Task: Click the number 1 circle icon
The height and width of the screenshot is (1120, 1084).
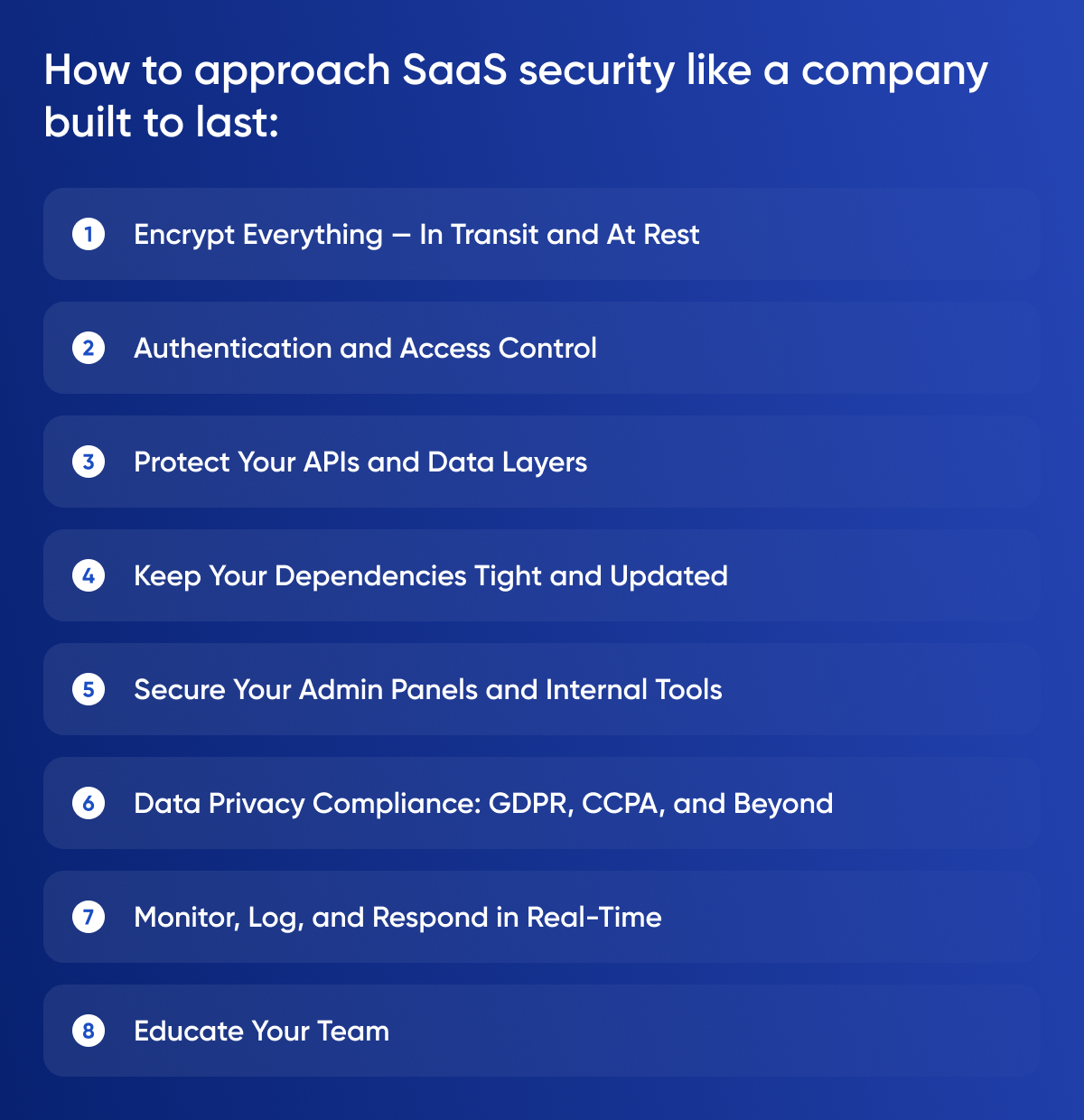Action: (89, 235)
